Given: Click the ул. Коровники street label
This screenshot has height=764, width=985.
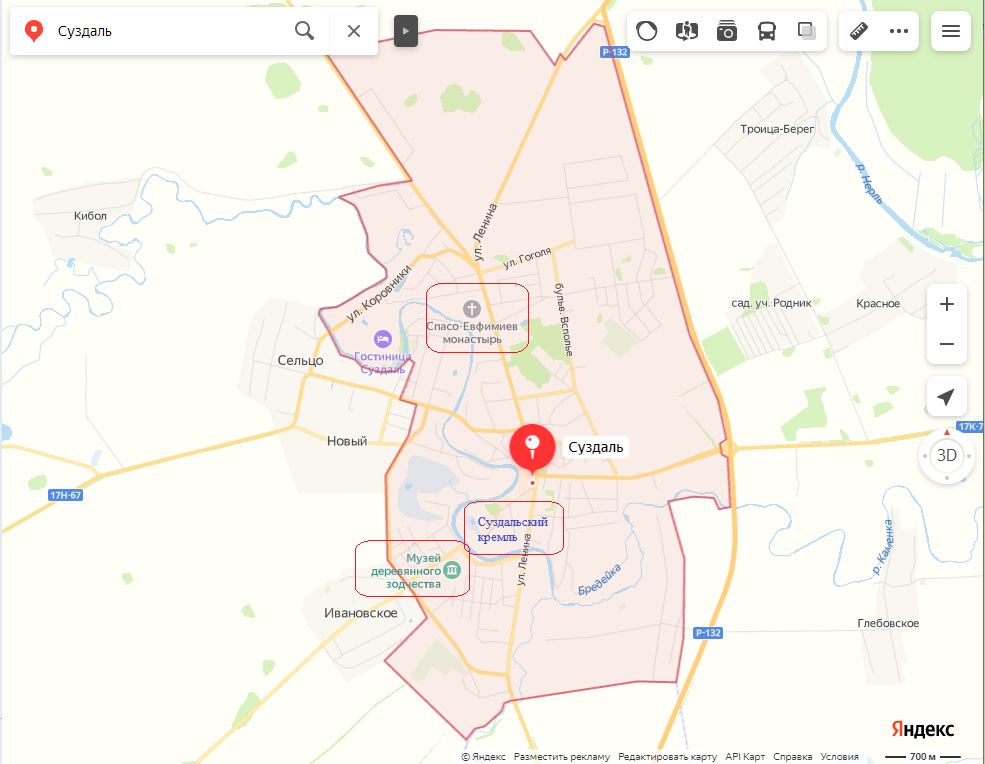Looking at the screenshot, I should [379, 294].
